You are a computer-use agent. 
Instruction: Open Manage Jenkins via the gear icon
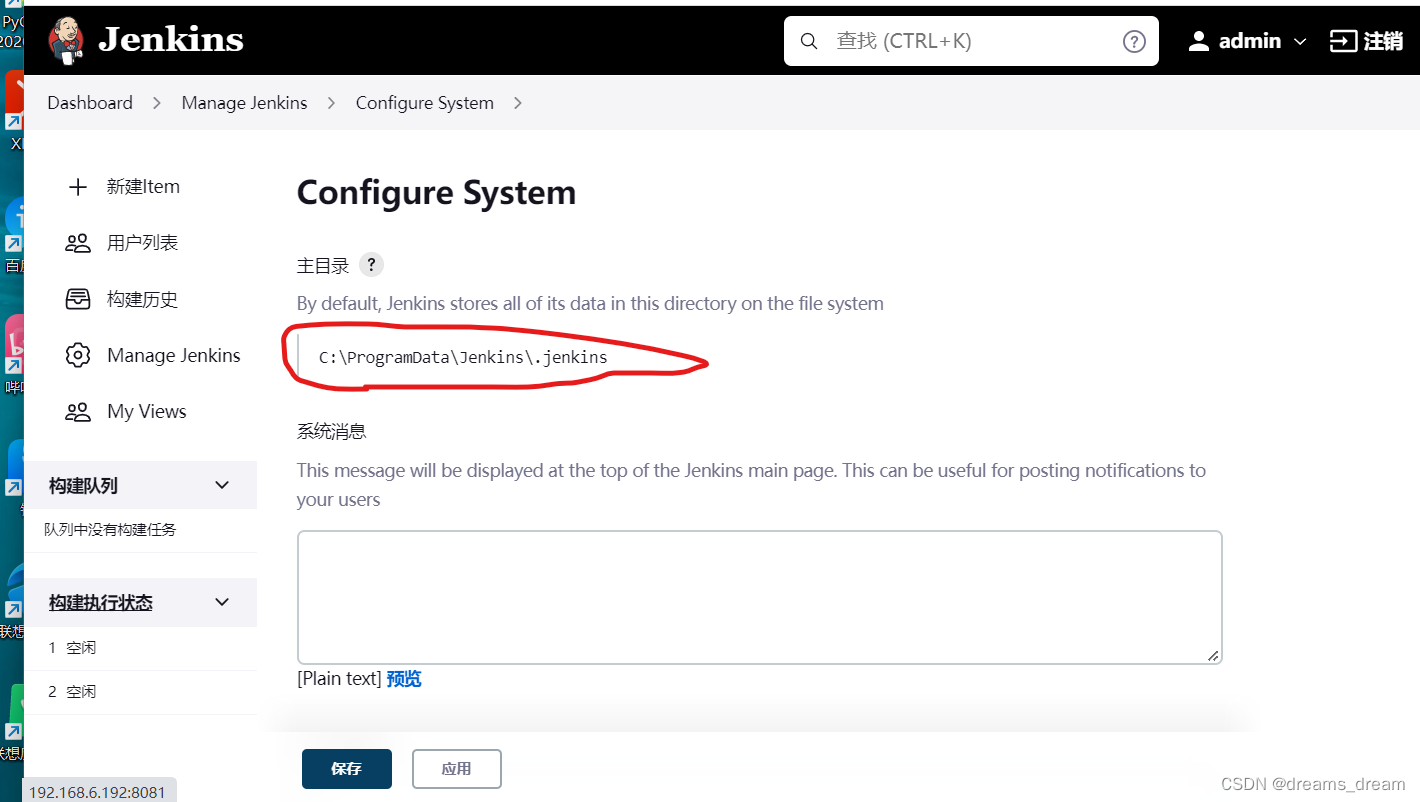point(78,355)
